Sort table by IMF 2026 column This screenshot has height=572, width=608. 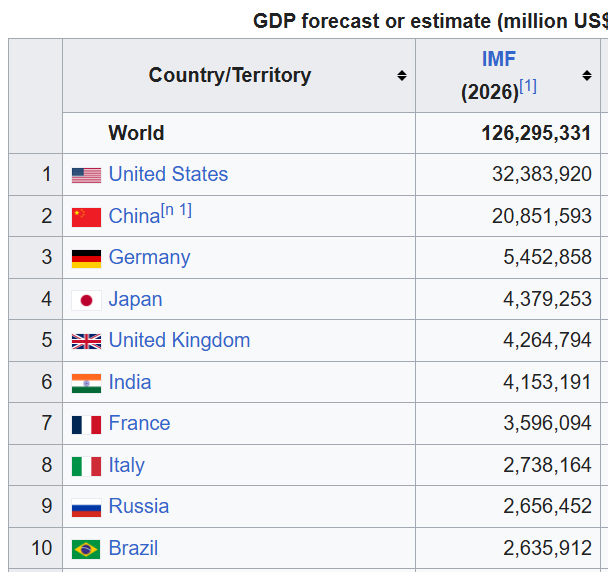point(587,75)
